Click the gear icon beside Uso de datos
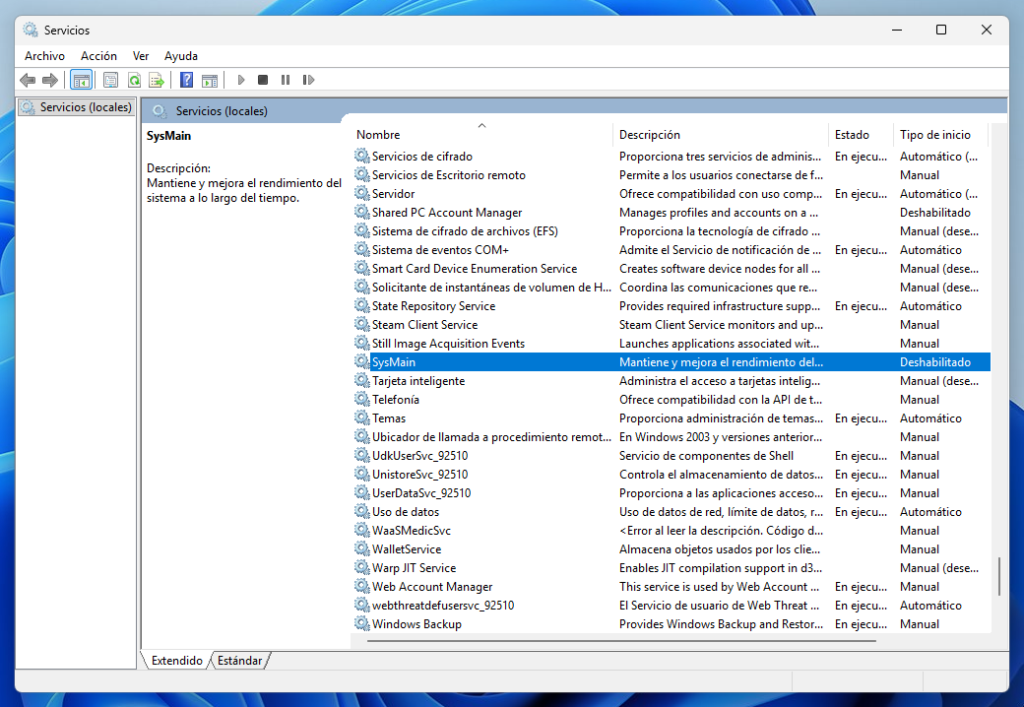 click(362, 511)
